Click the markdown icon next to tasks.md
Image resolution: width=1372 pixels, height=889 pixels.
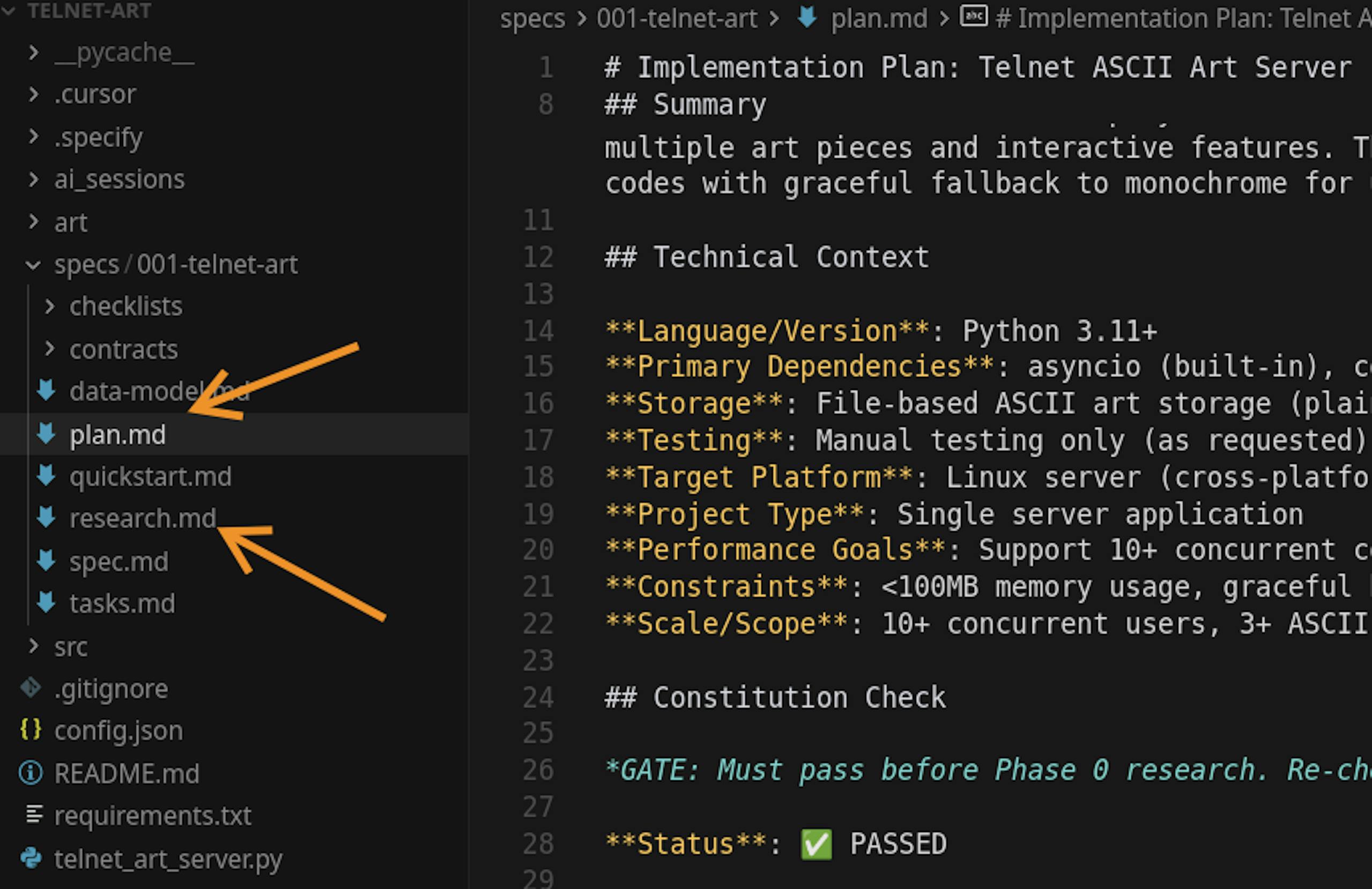46,603
